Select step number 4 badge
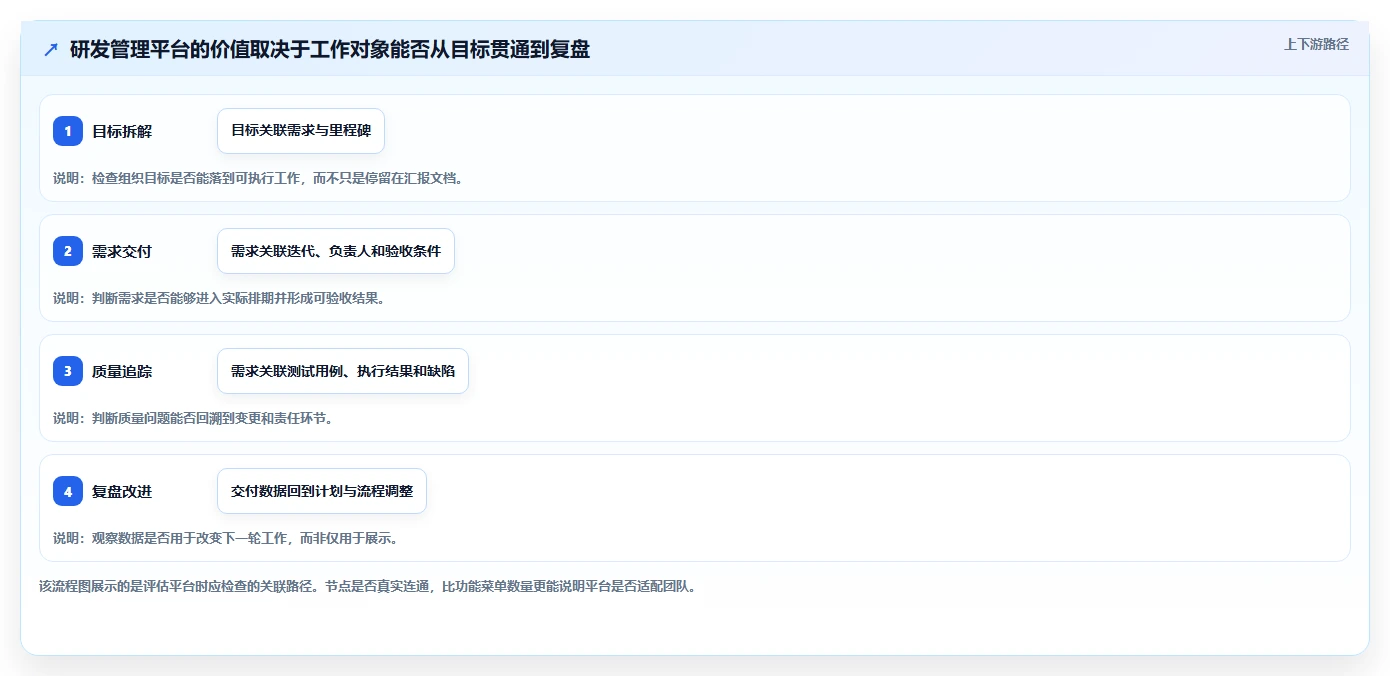Image resolution: width=1390 pixels, height=676 pixels. 68,491
